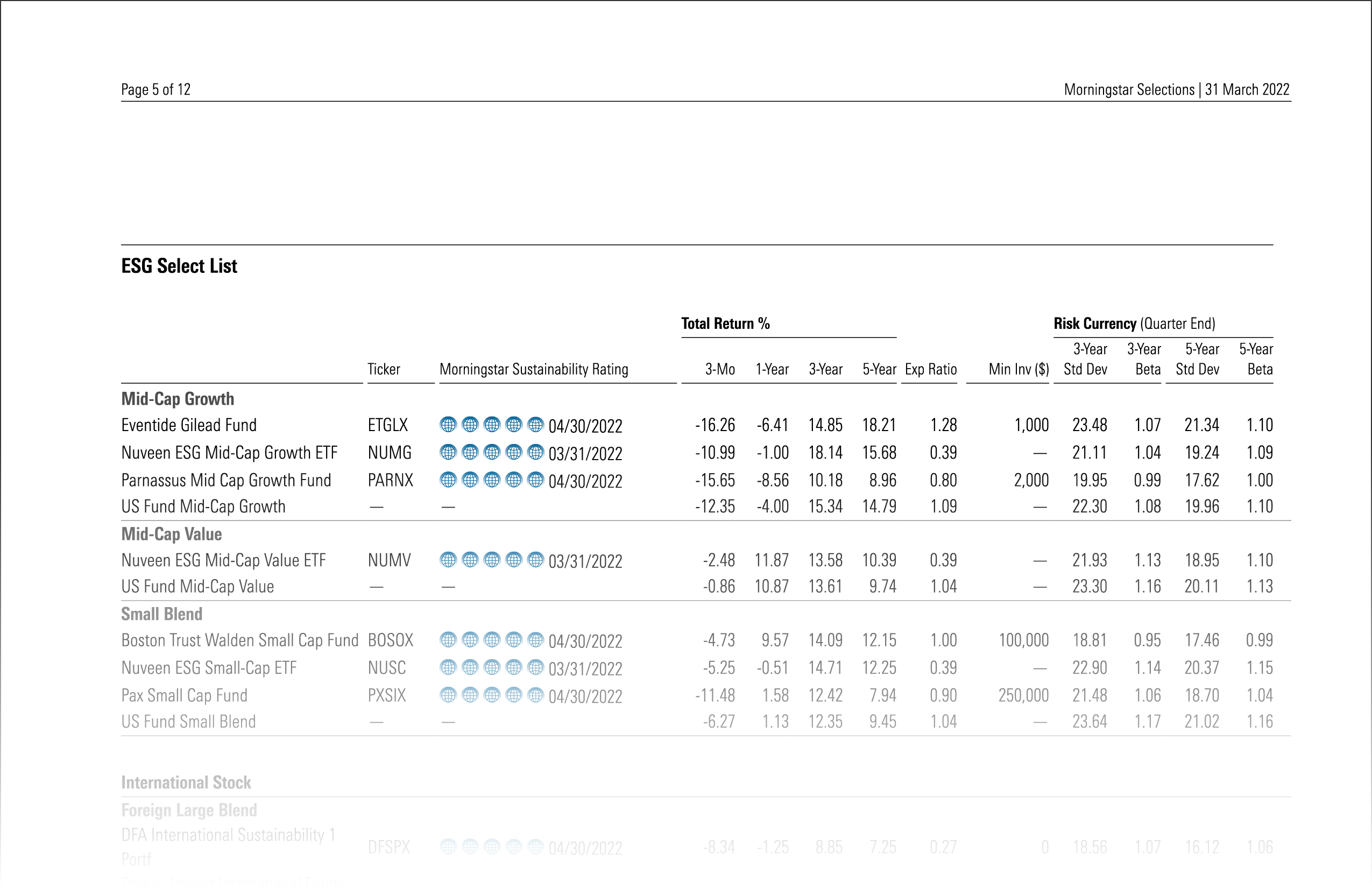Click Nuveen ESG Mid-Cap Growth ETF name

[229, 453]
